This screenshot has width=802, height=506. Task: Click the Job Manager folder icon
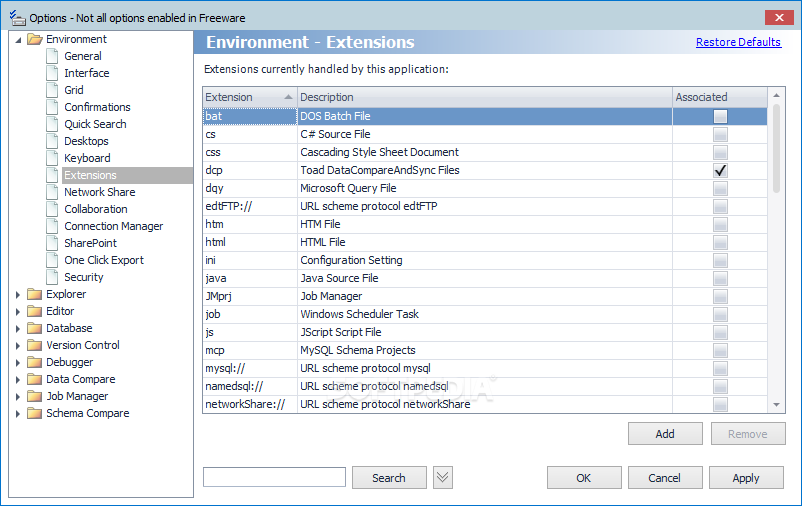[34, 396]
